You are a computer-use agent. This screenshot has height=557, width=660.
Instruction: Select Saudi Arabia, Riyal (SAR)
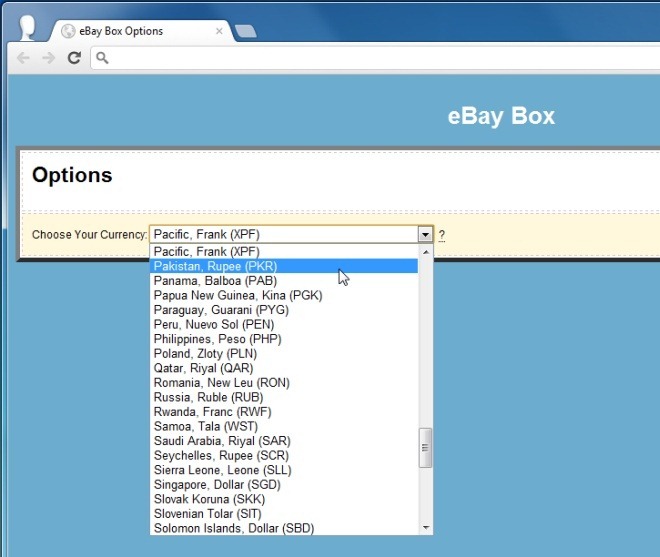point(284,441)
